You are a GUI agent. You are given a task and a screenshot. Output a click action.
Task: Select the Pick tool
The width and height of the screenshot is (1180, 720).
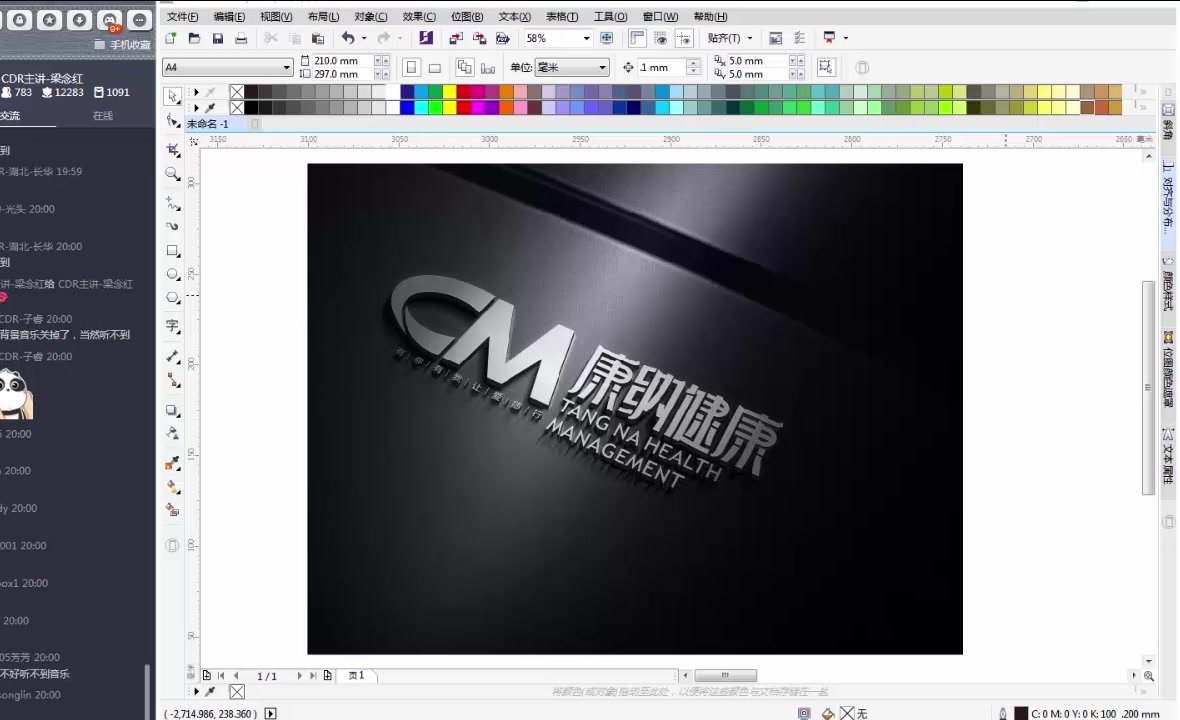172,96
